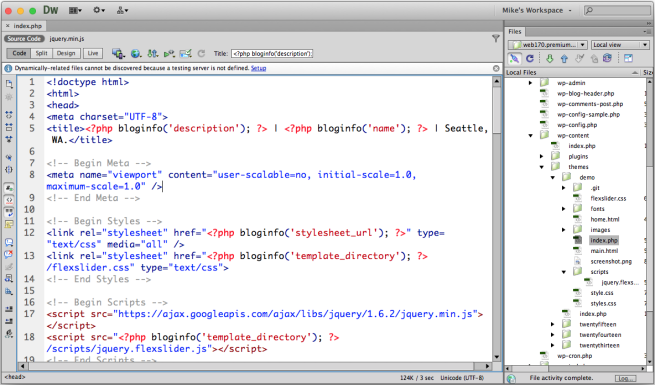
Task: Toggle syntax error alerts in info bar
Action: pyautogui.click(x=9, y=224)
